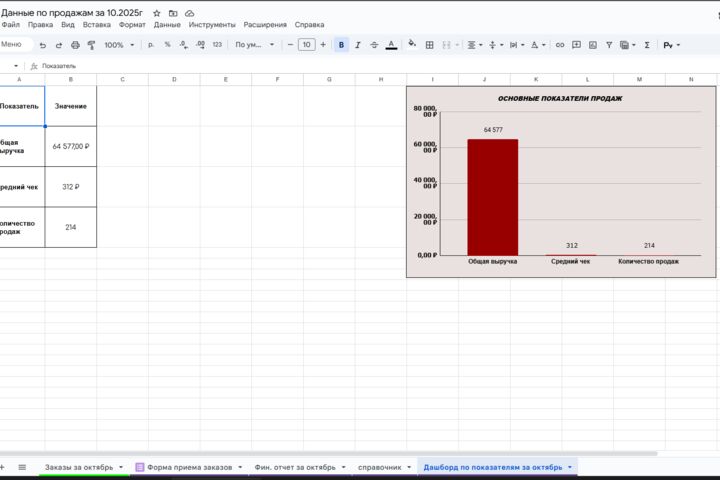
Task: Click the Меню search box
Action: [16, 45]
